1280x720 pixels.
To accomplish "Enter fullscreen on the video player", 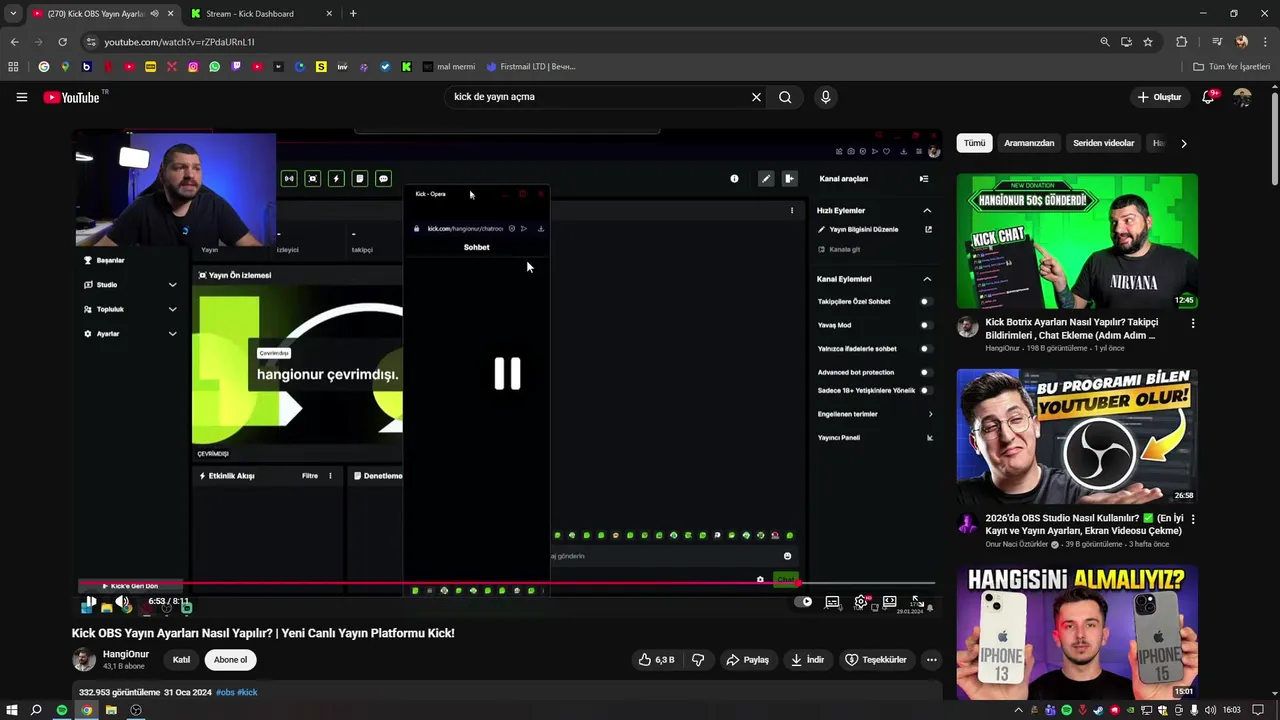I will [917, 602].
